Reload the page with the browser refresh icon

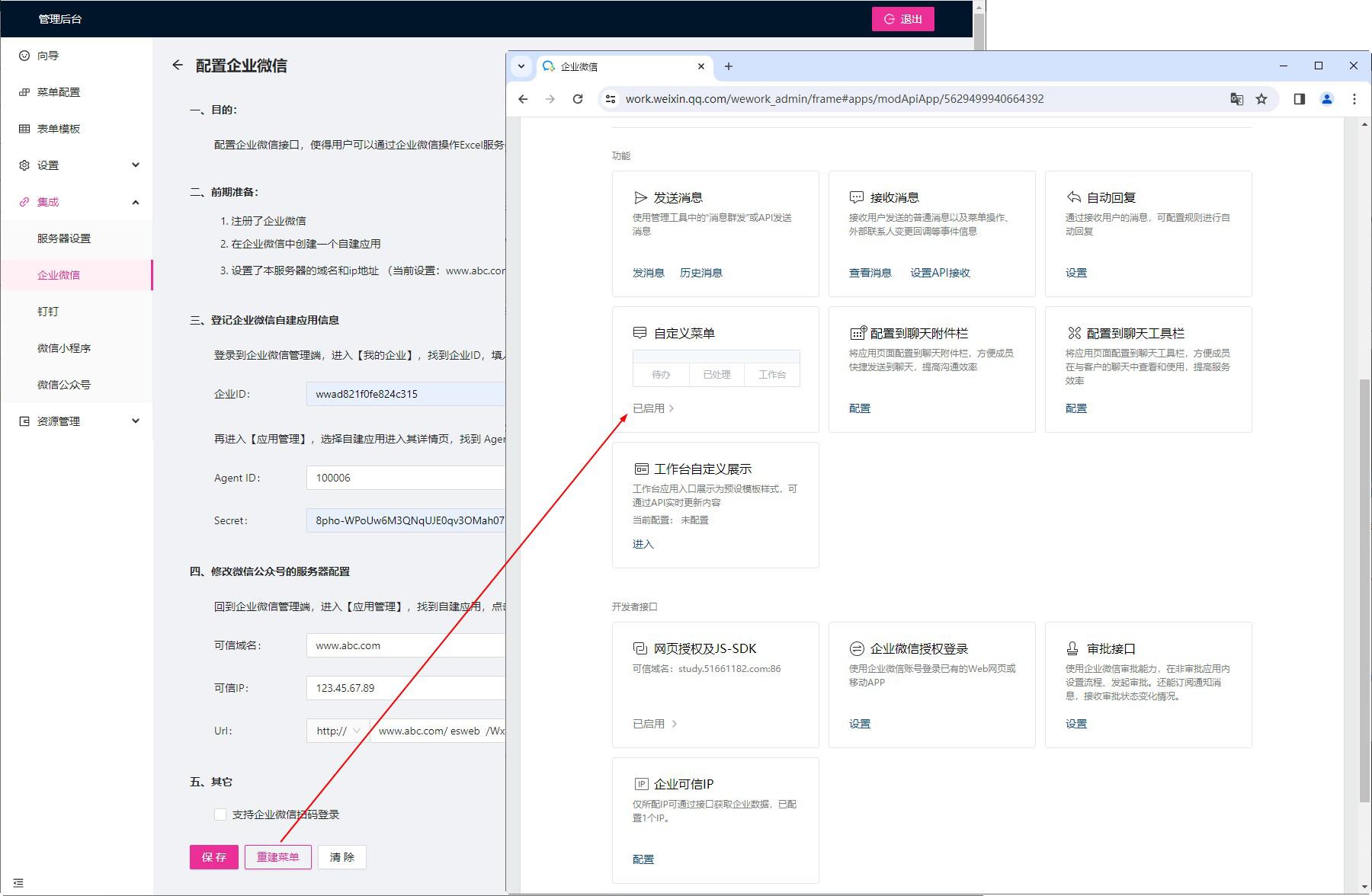pyautogui.click(x=578, y=99)
